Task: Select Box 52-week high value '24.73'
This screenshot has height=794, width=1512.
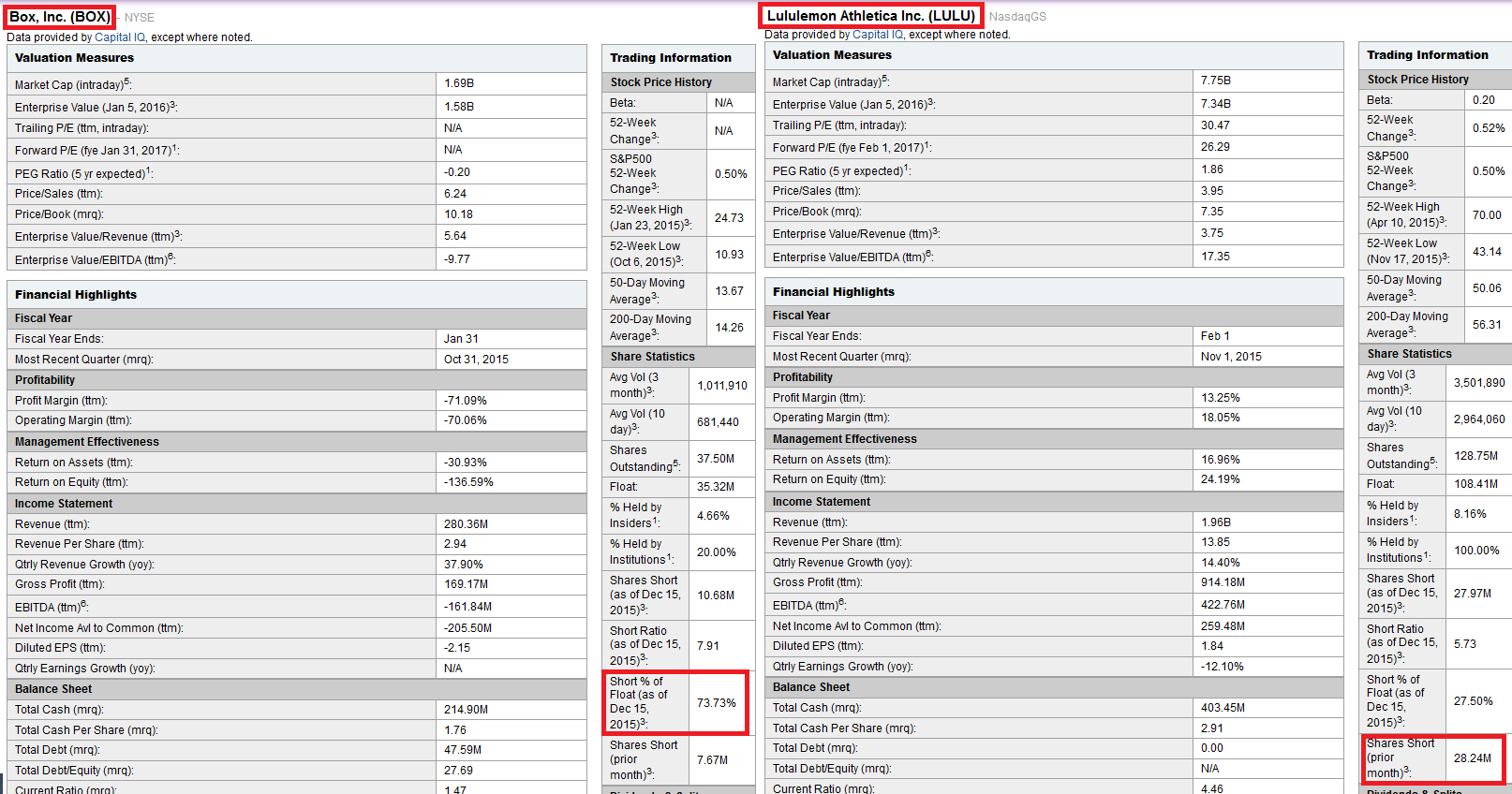Action: tap(729, 218)
